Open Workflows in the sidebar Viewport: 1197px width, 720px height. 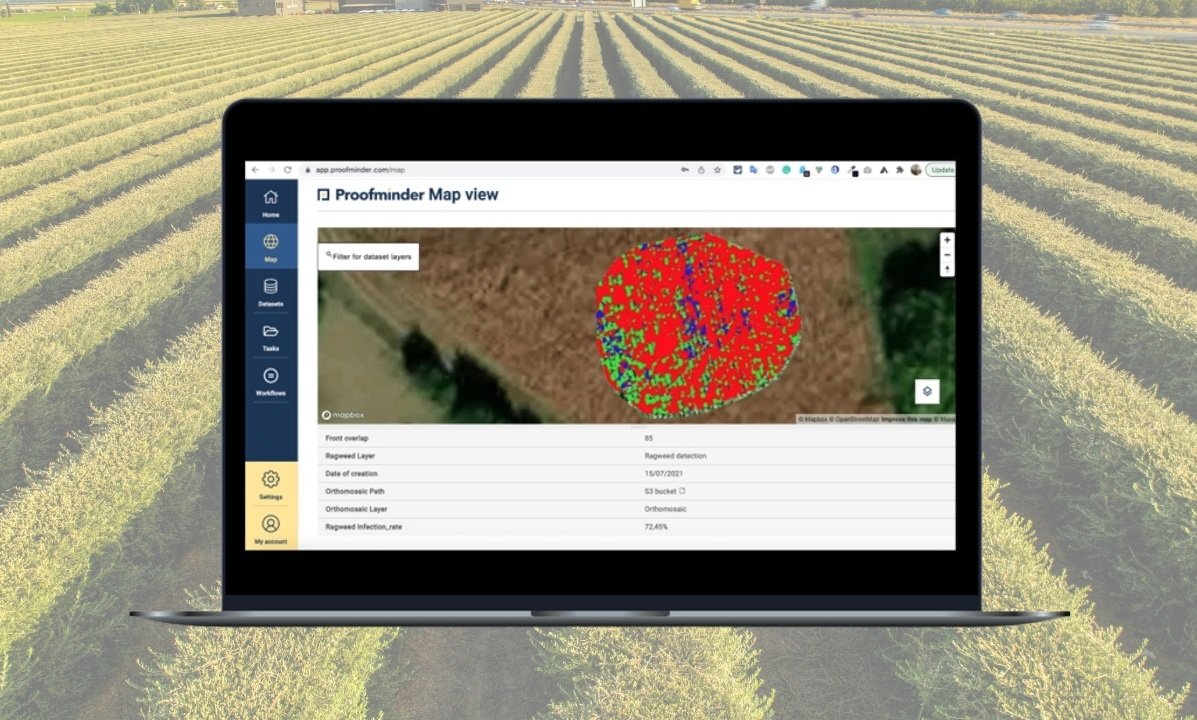[270, 381]
